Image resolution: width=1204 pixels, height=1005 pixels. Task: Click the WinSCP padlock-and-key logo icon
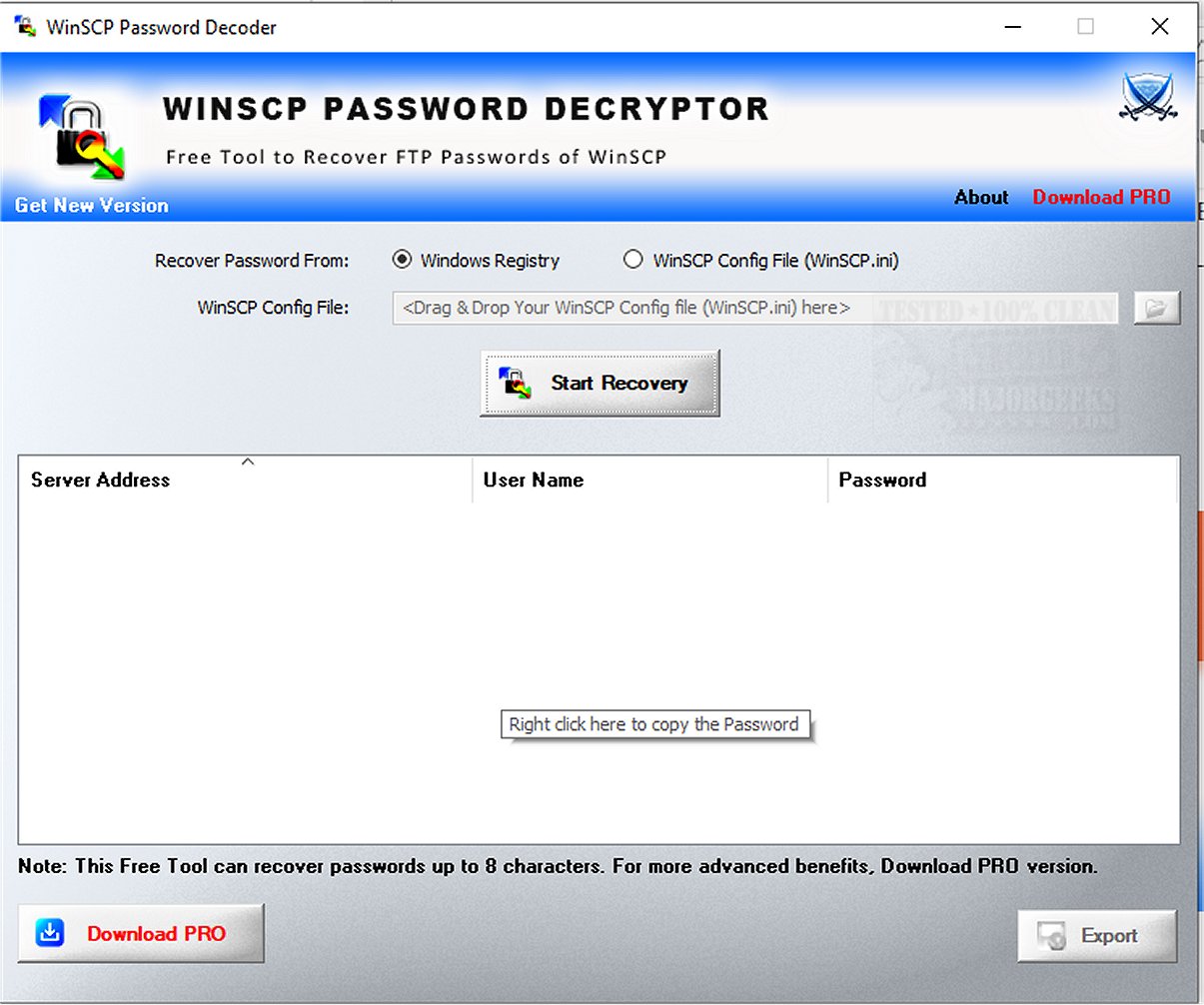click(x=82, y=138)
